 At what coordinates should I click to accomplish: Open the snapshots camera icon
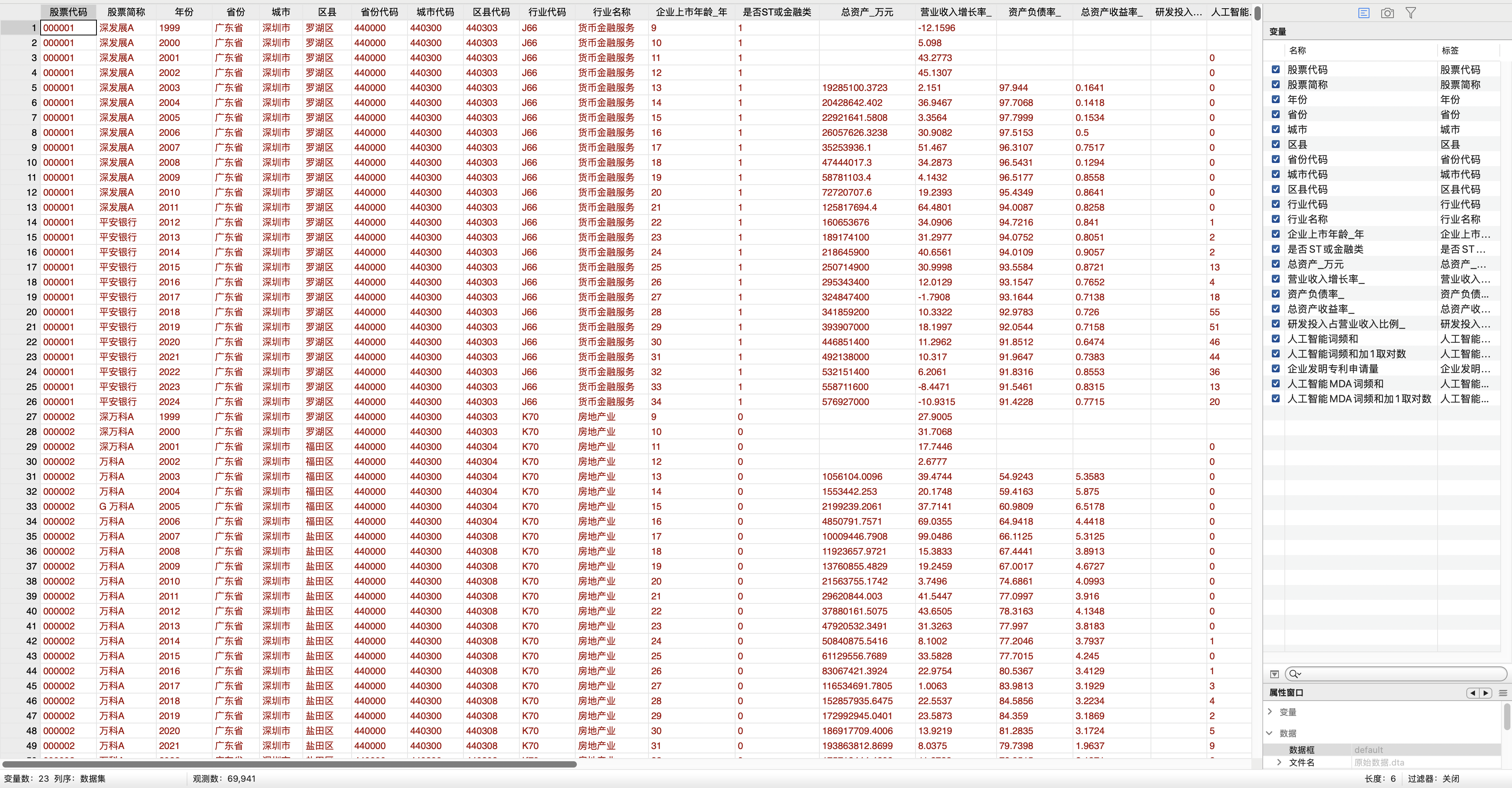(x=1387, y=13)
